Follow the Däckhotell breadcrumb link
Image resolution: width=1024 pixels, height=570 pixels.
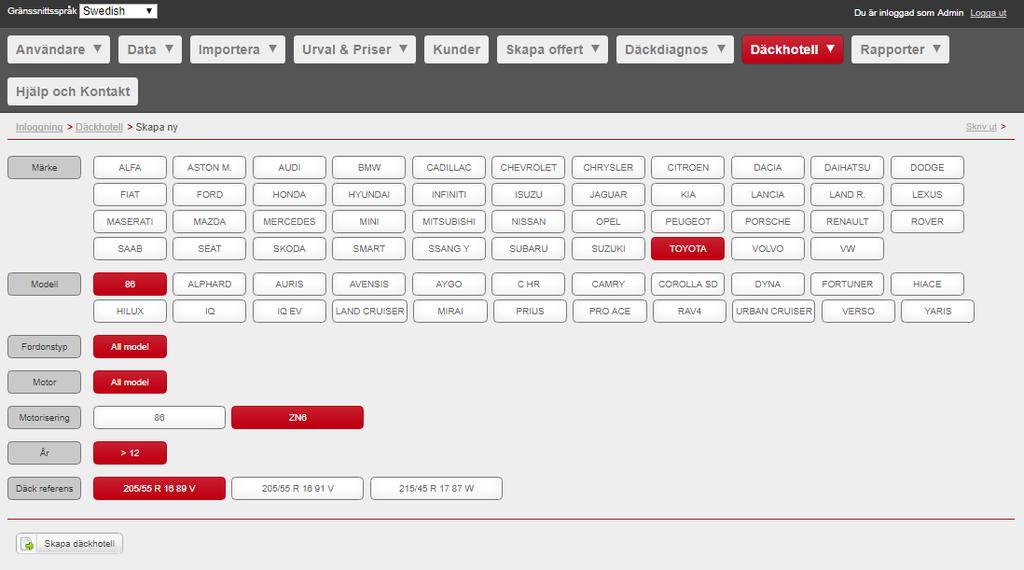(x=99, y=127)
